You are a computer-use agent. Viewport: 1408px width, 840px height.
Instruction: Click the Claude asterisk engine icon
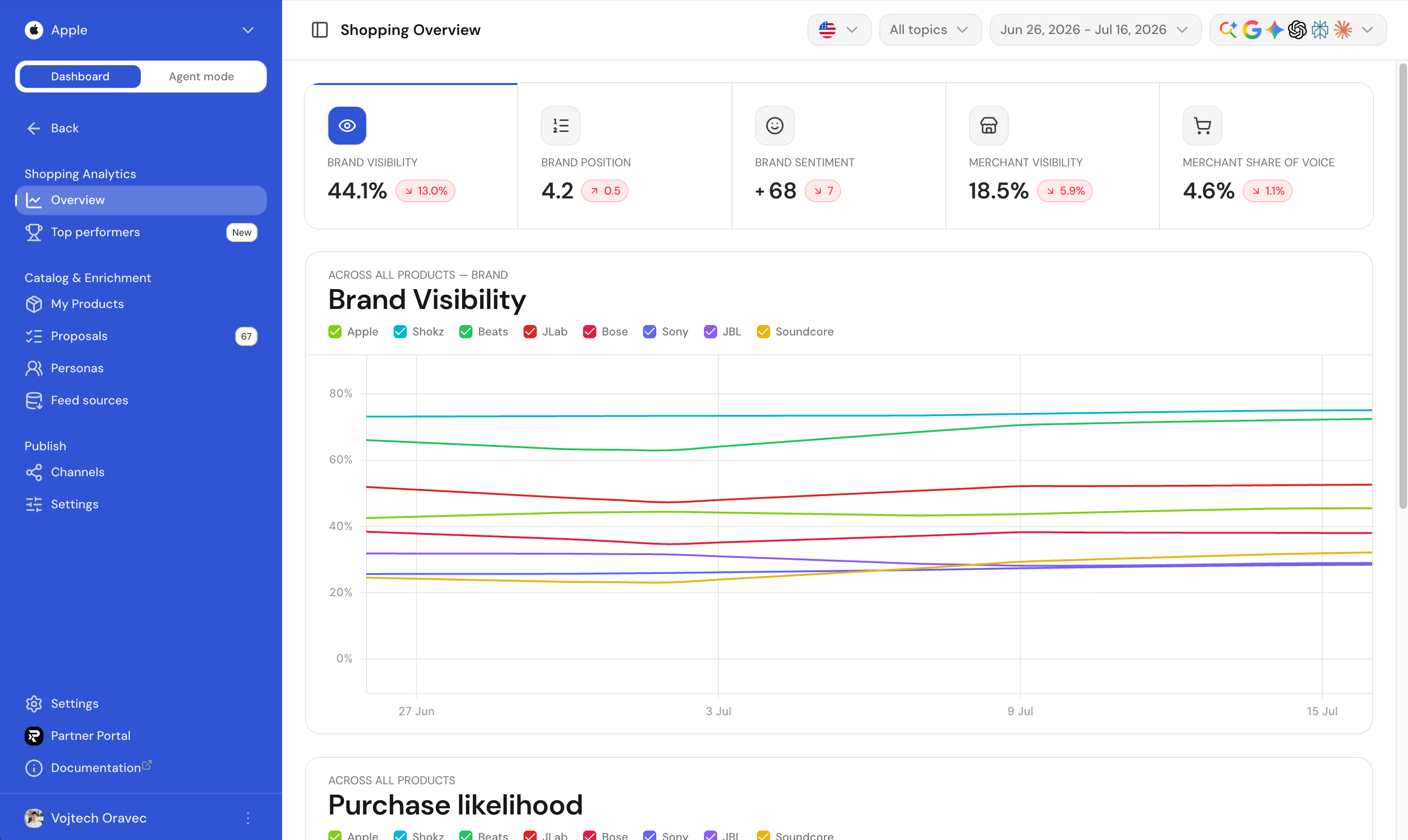pyautogui.click(x=1343, y=30)
